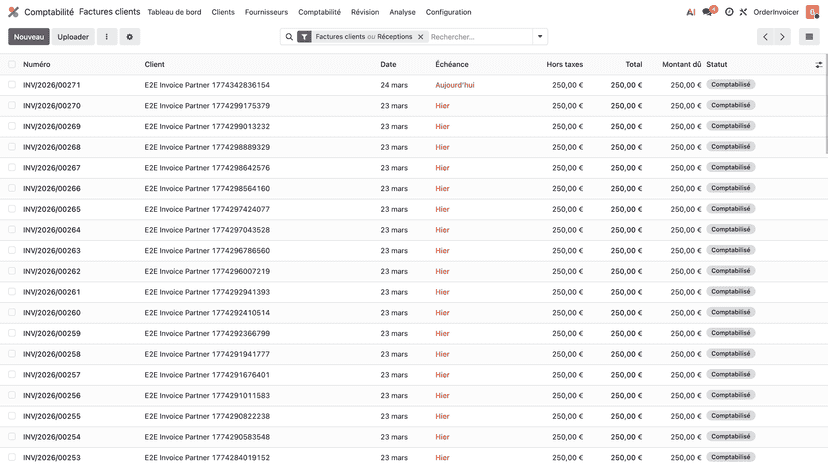Sort by the Échéance column header
This screenshot has width=828, height=466.
[451, 64]
